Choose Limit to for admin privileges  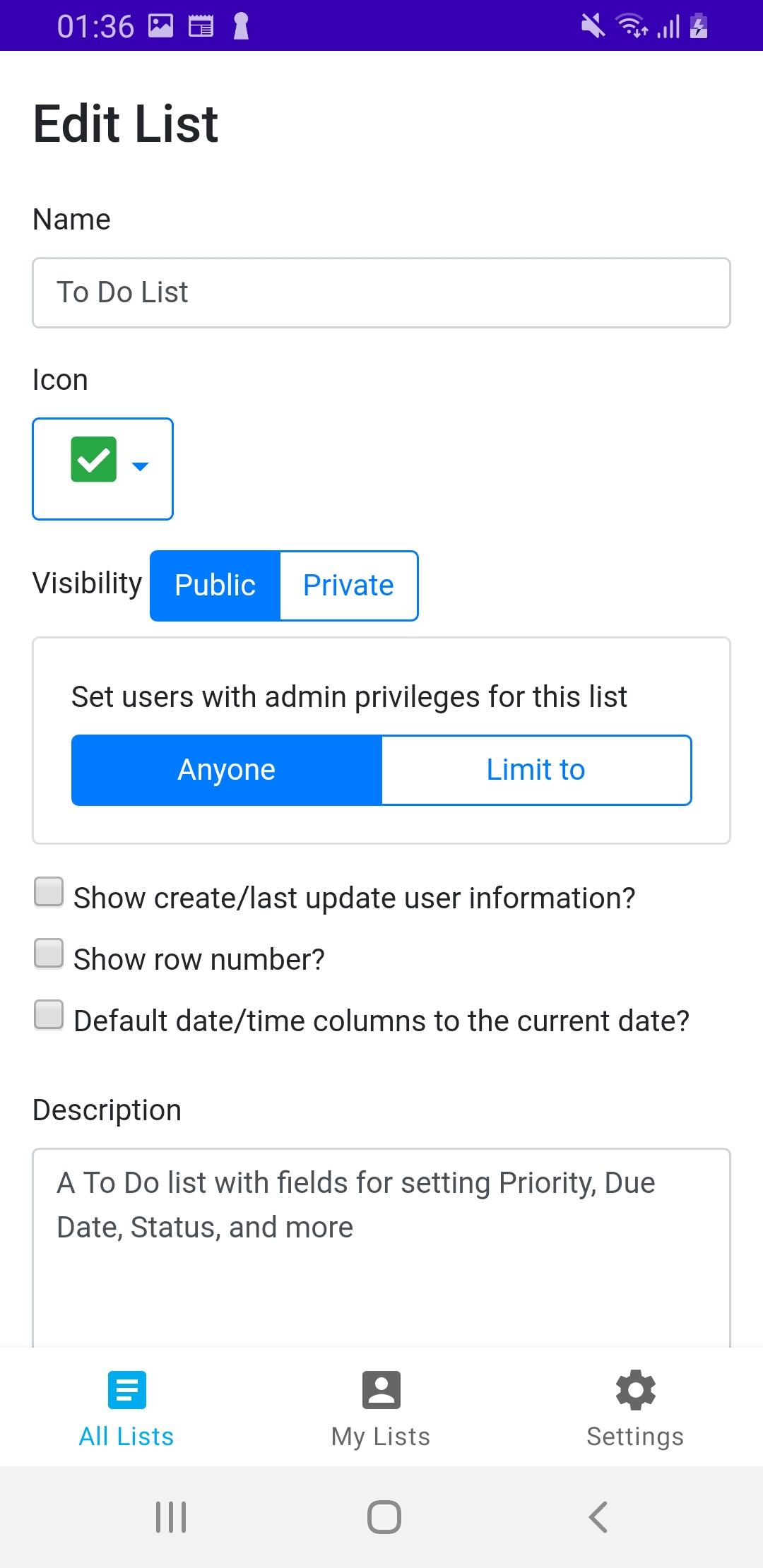point(536,770)
